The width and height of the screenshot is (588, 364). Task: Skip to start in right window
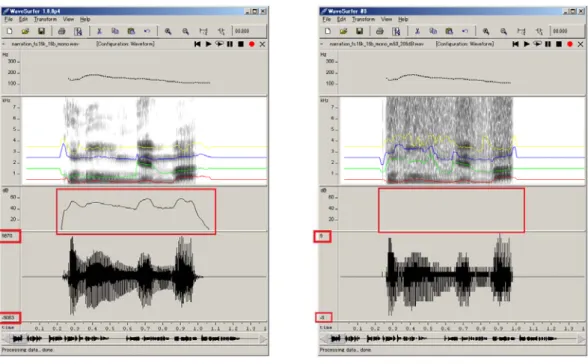(515, 44)
